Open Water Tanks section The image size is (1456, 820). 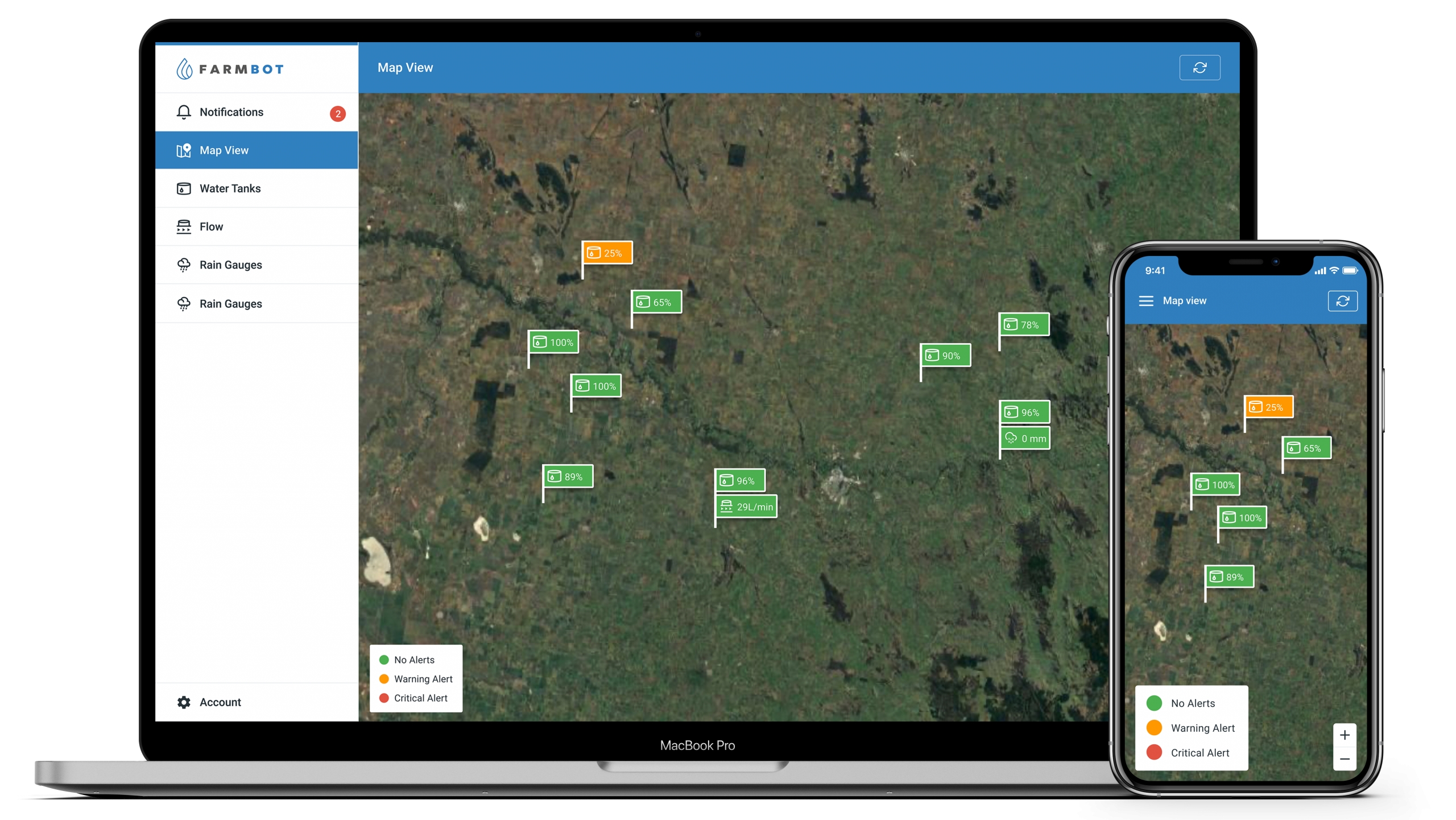[257, 188]
